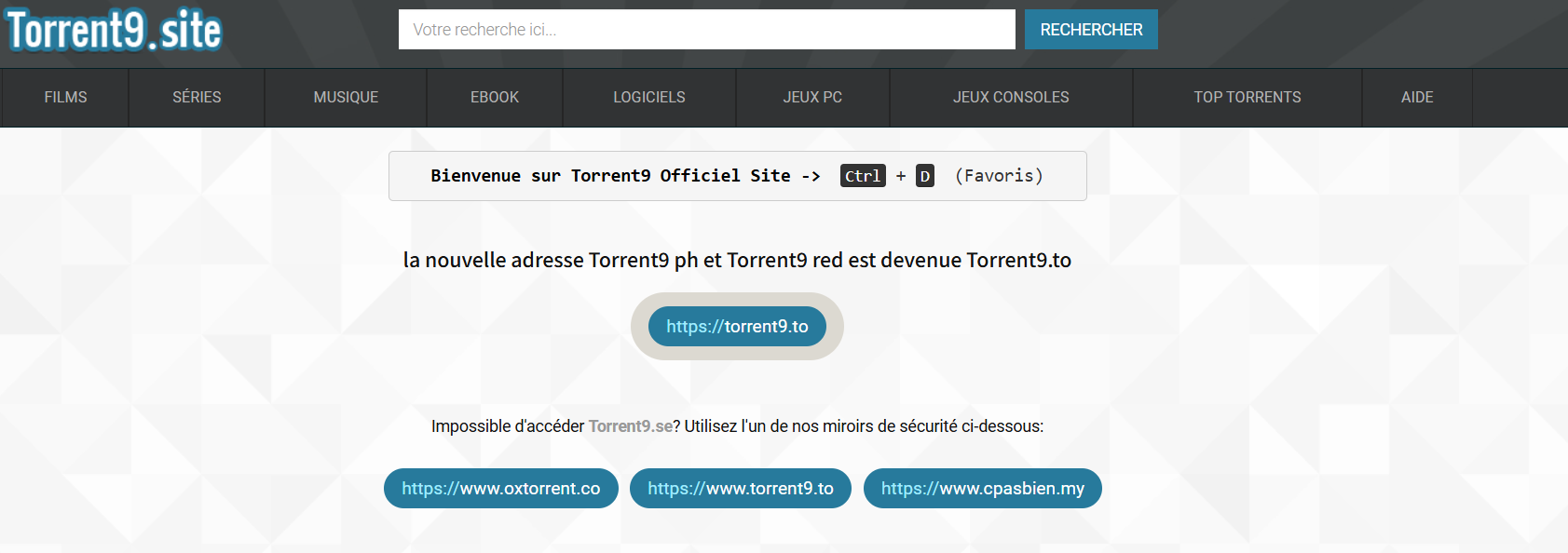Go to the MUSIQUE section

(x=346, y=97)
